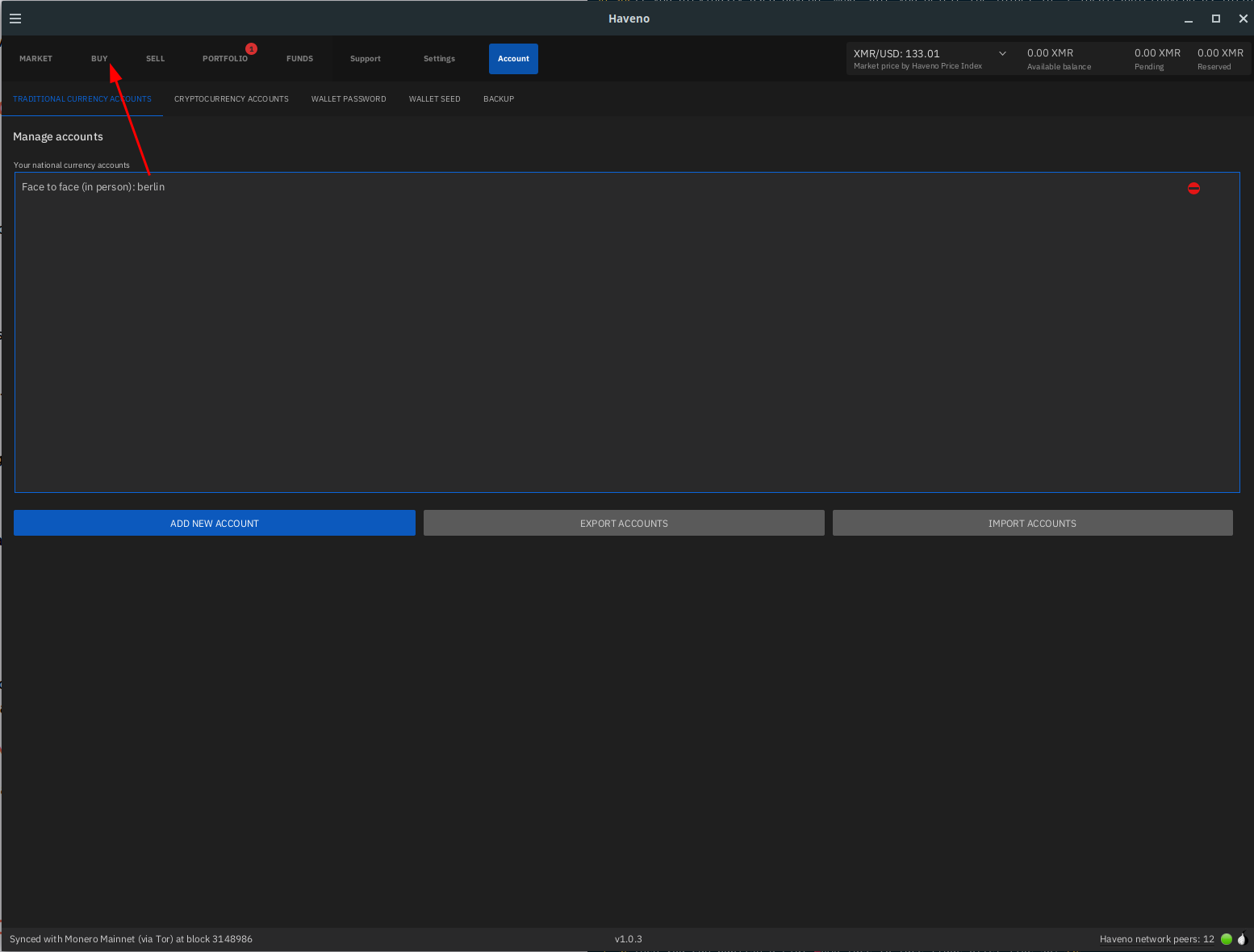
Task: Go to the Buy tab
Action: tap(99, 59)
